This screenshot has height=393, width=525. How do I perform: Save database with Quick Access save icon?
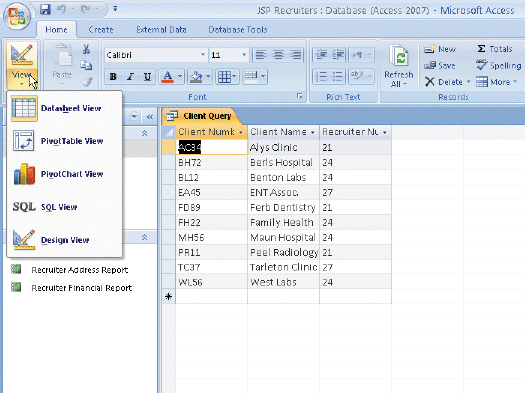[45, 9]
